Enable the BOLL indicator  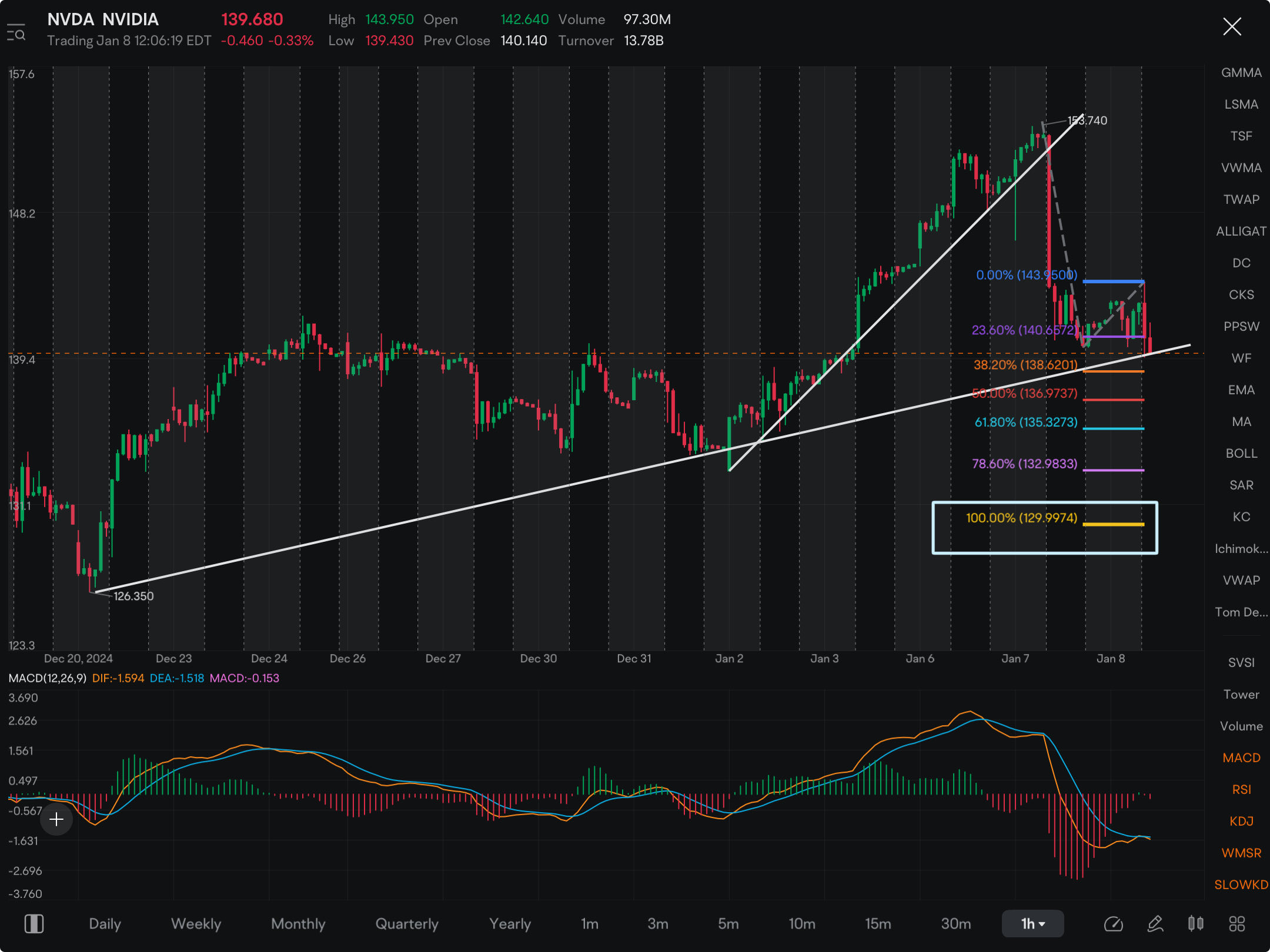tap(1241, 454)
